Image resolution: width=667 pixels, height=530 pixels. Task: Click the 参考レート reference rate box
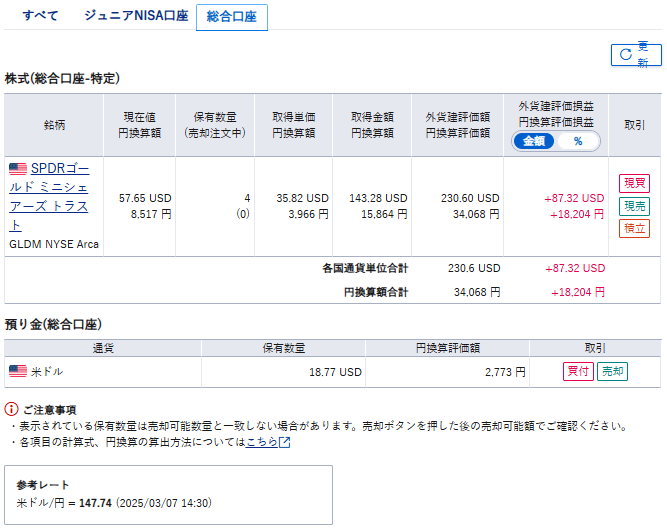click(168, 495)
